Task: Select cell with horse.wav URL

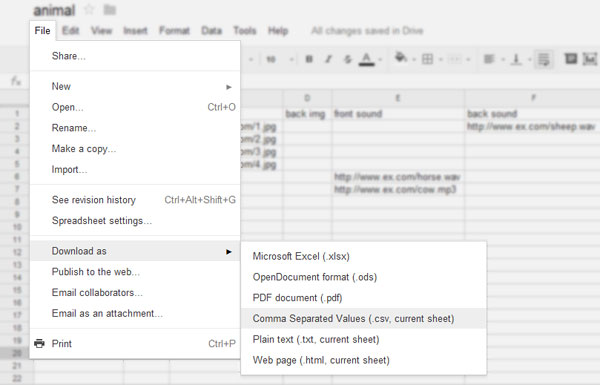Action: pyautogui.click(x=398, y=177)
